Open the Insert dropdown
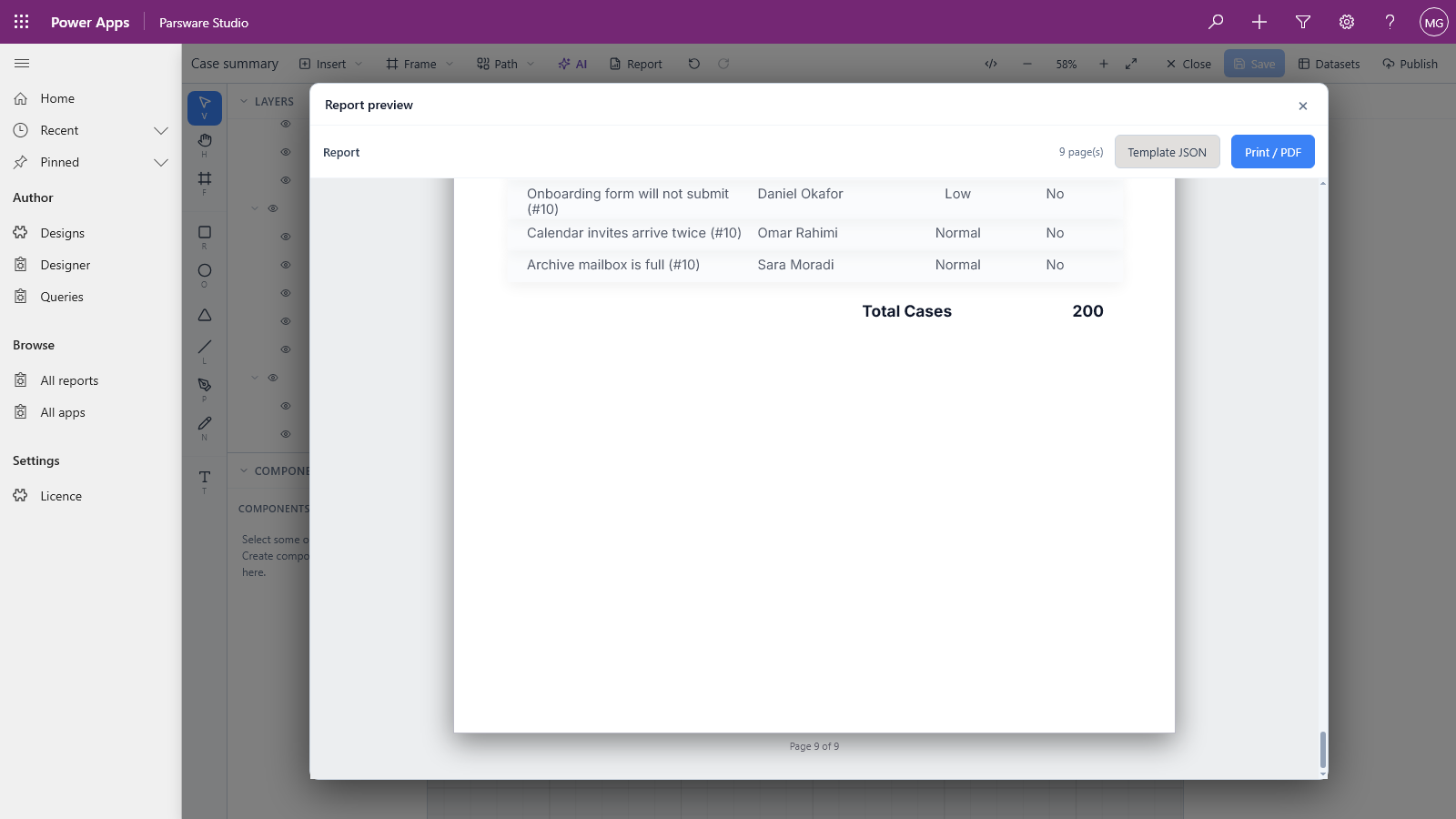This screenshot has height=819, width=1456. coord(331,64)
